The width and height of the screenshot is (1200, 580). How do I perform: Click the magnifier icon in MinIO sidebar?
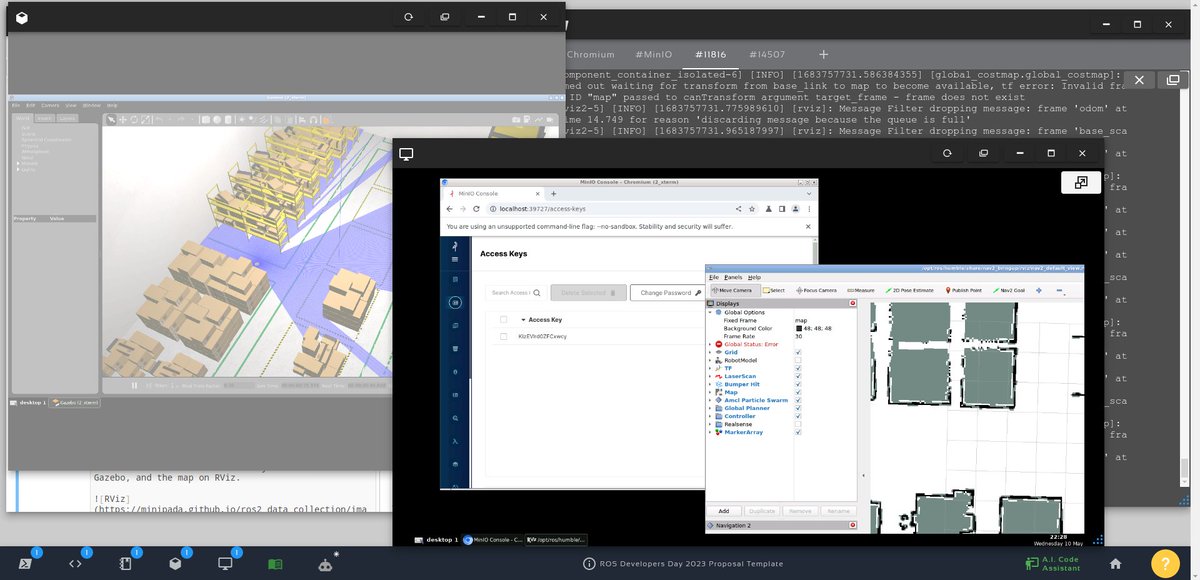click(455, 418)
